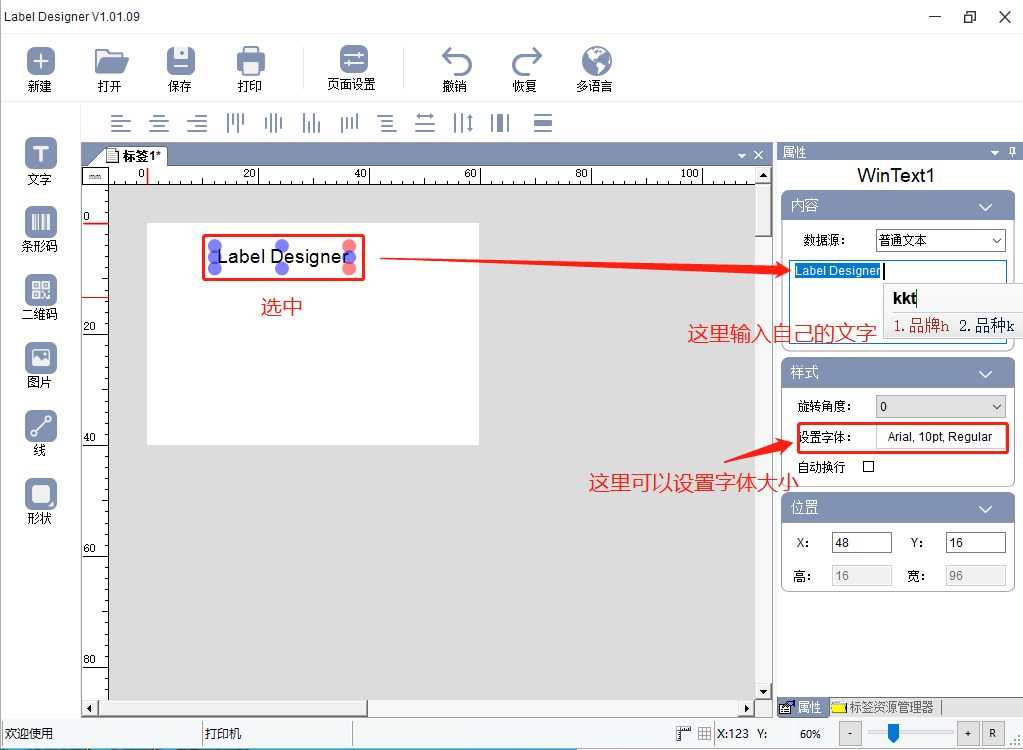Click the zoom slider handle
1023x750 pixels.
(893, 733)
